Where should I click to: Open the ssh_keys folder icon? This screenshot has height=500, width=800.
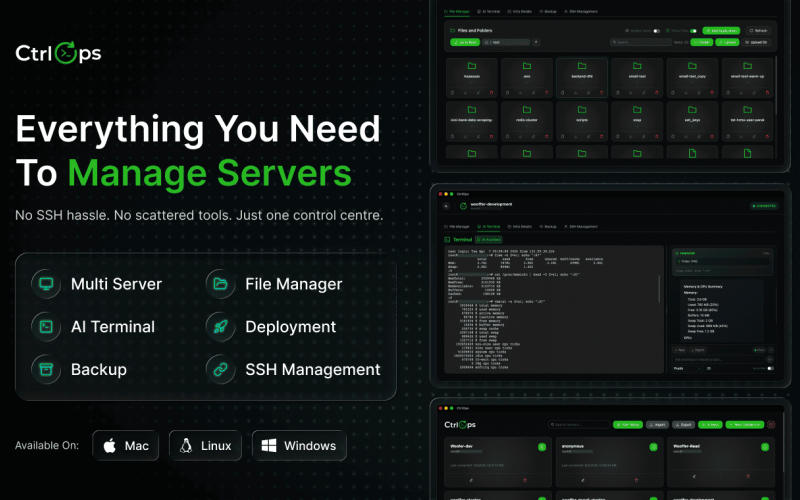692,110
